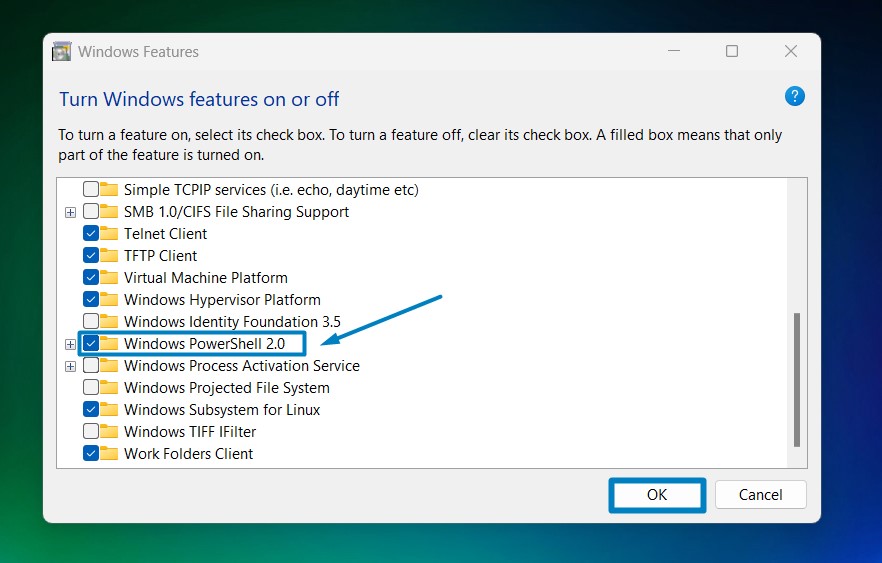
Task: Click the folder icon beside Windows Subsystem for Linux
Action: pyautogui.click(x=109, y=409)
